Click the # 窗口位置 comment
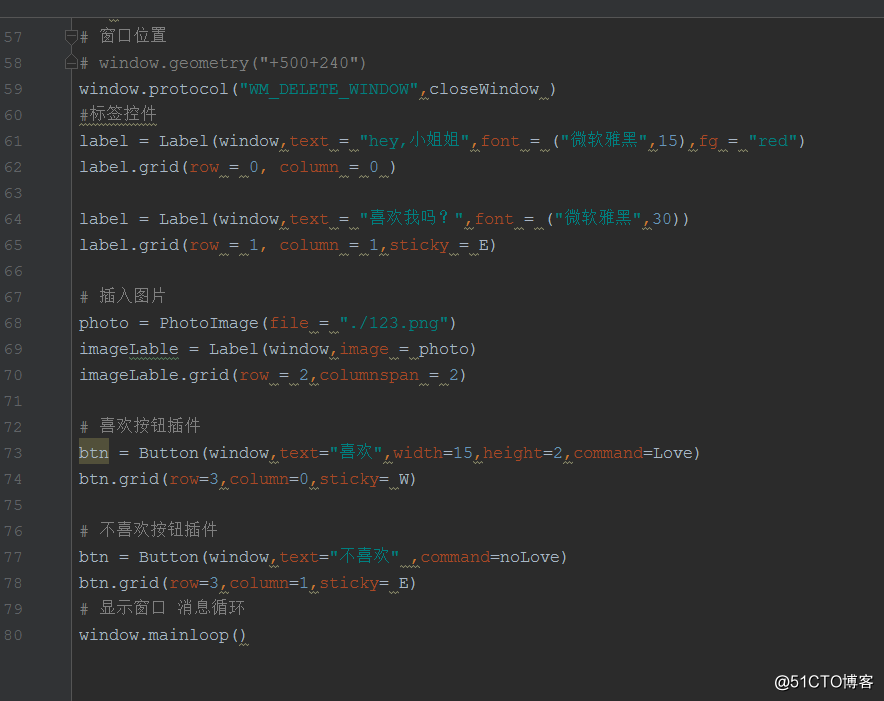This screenshot has height=701, width=884. [123, 36]
